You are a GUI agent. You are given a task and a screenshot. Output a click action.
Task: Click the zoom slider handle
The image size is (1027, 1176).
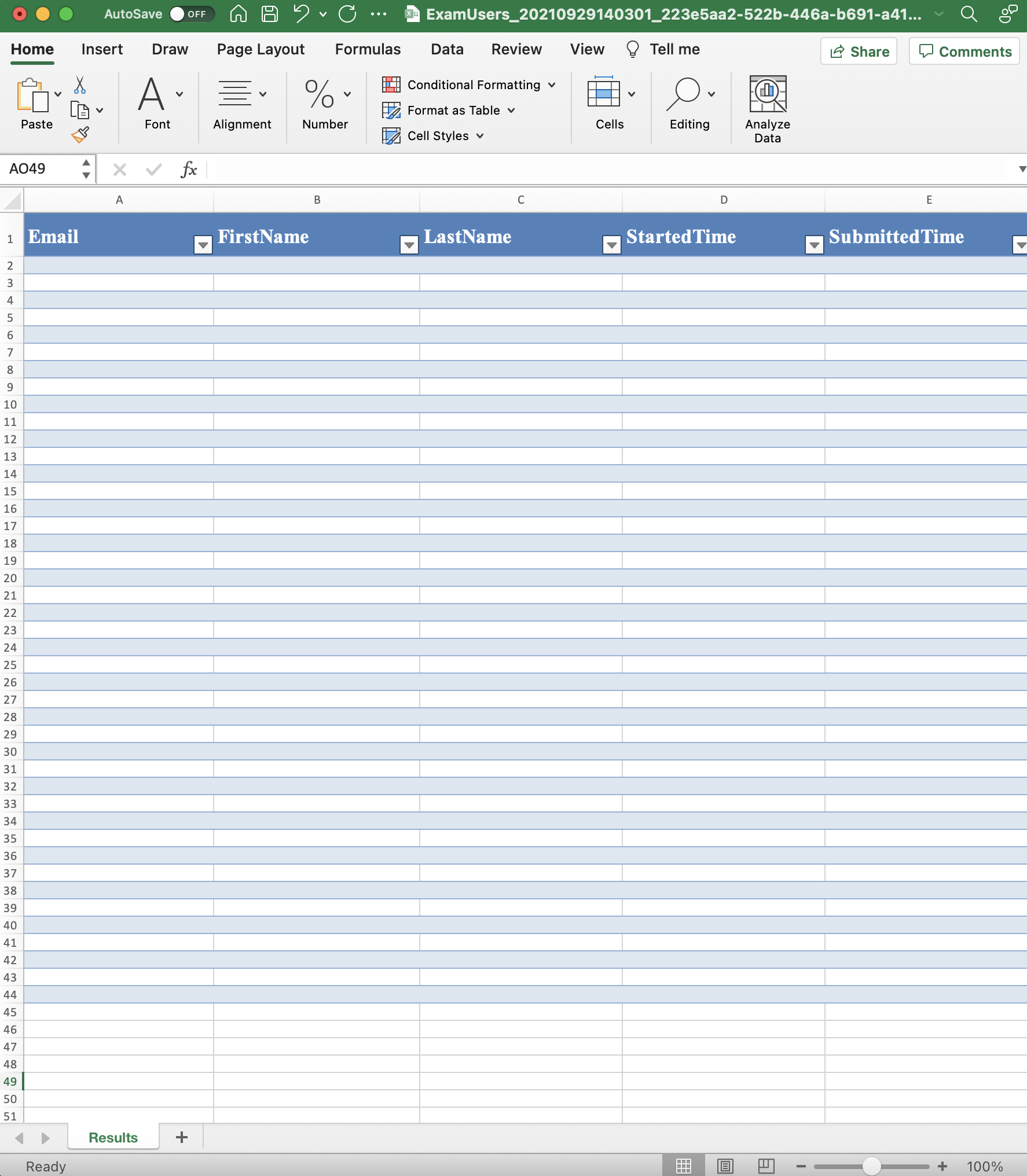(x=871, y=1166)
